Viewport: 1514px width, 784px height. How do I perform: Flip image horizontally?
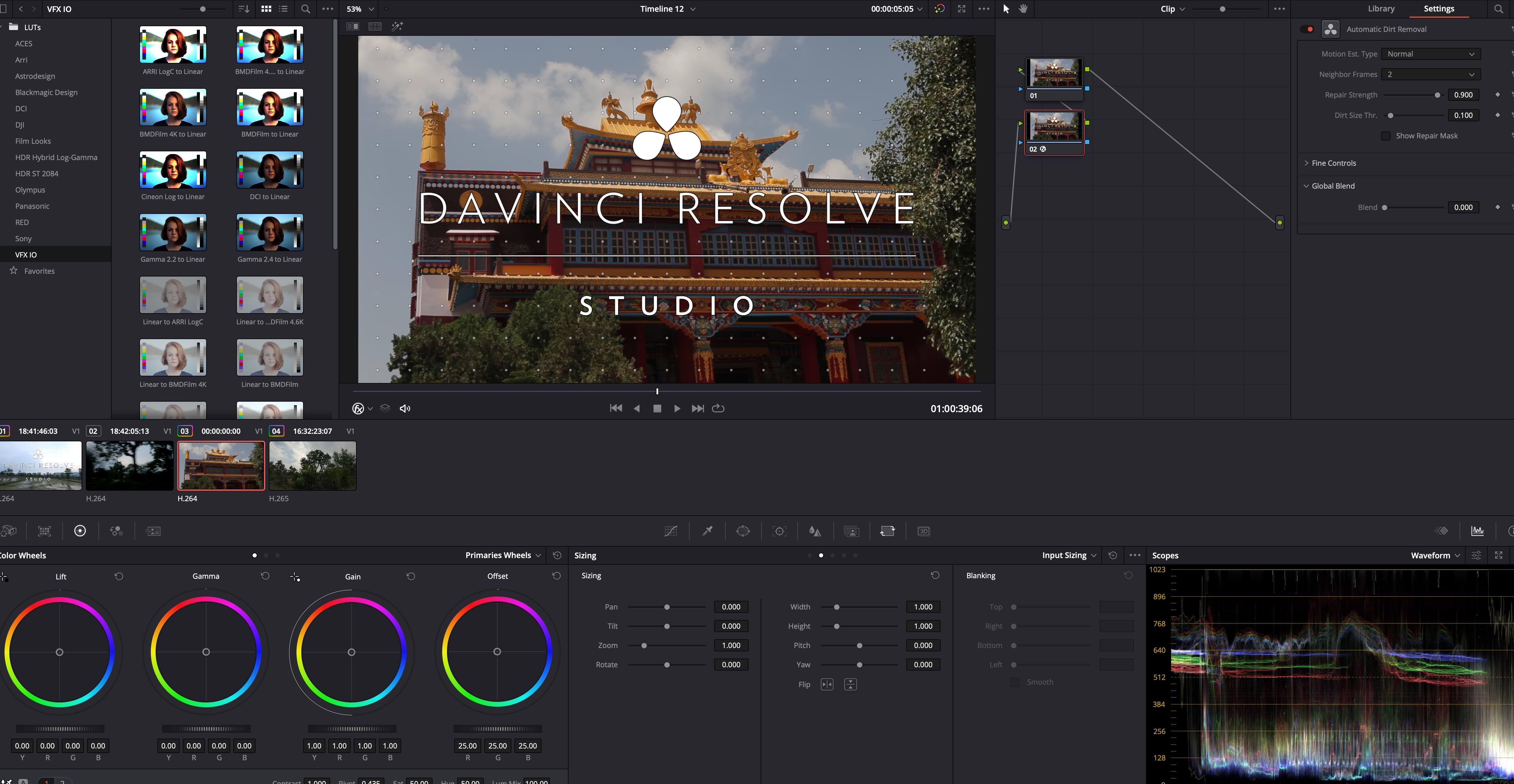tap(827, 684)
